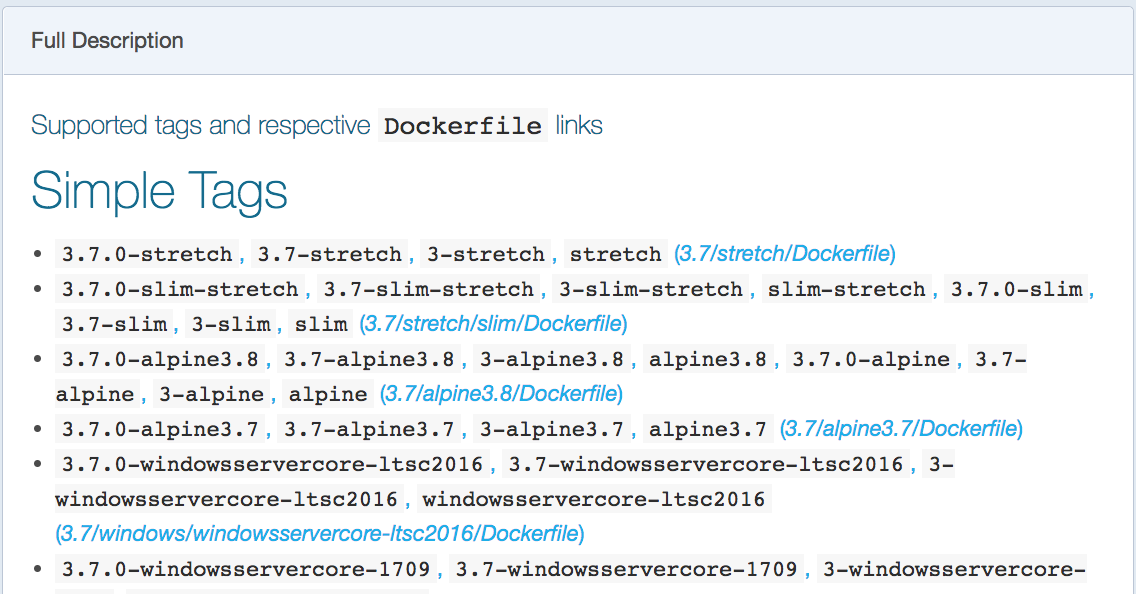
Task: Click the 3-slim-stretch tag
Action: coord(651,289)
